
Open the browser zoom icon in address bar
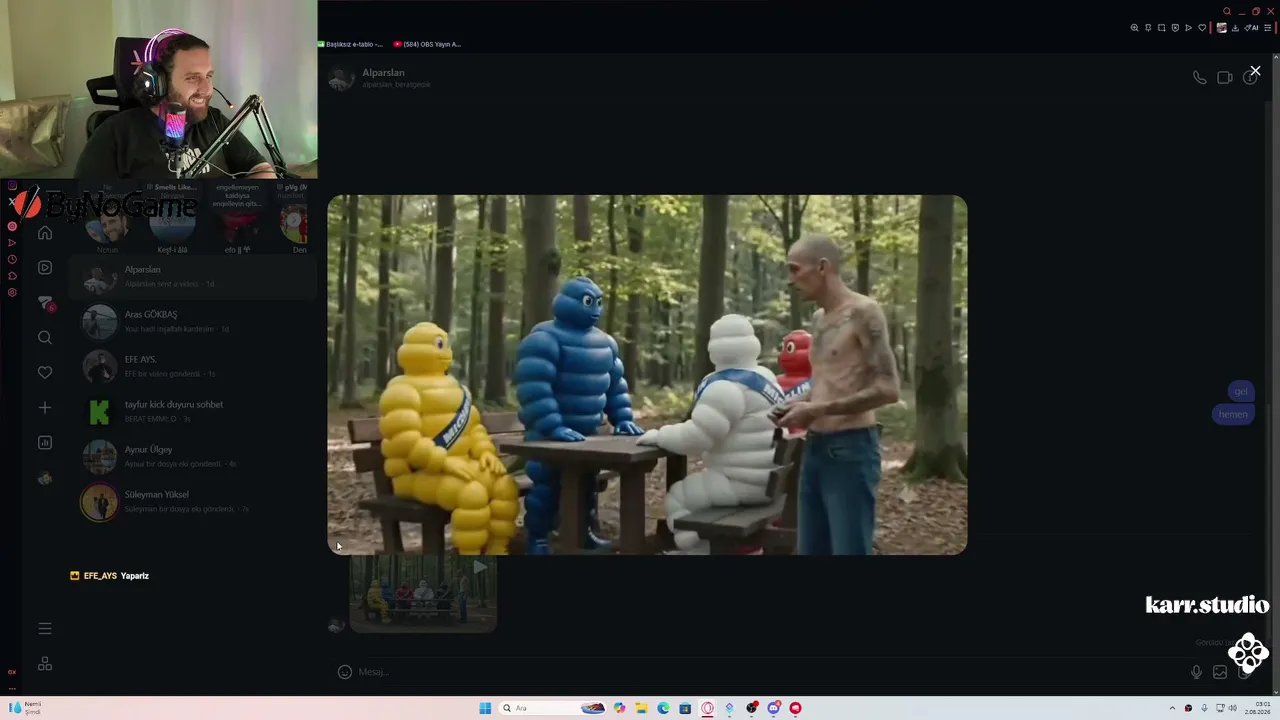(1134, 28)
